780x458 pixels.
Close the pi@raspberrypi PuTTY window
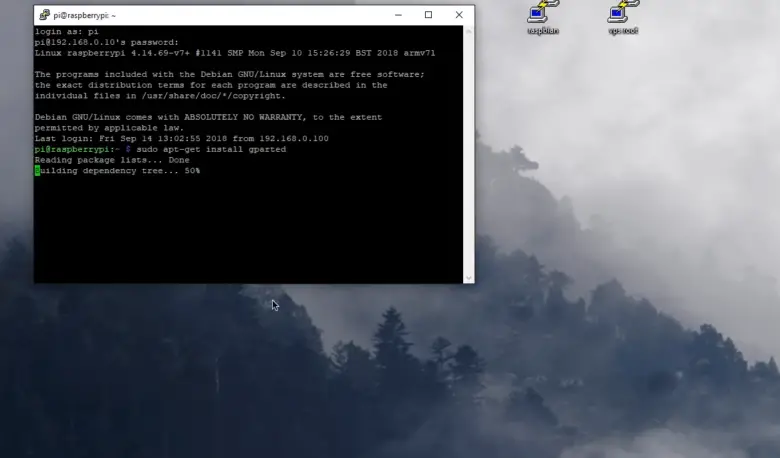459,15
